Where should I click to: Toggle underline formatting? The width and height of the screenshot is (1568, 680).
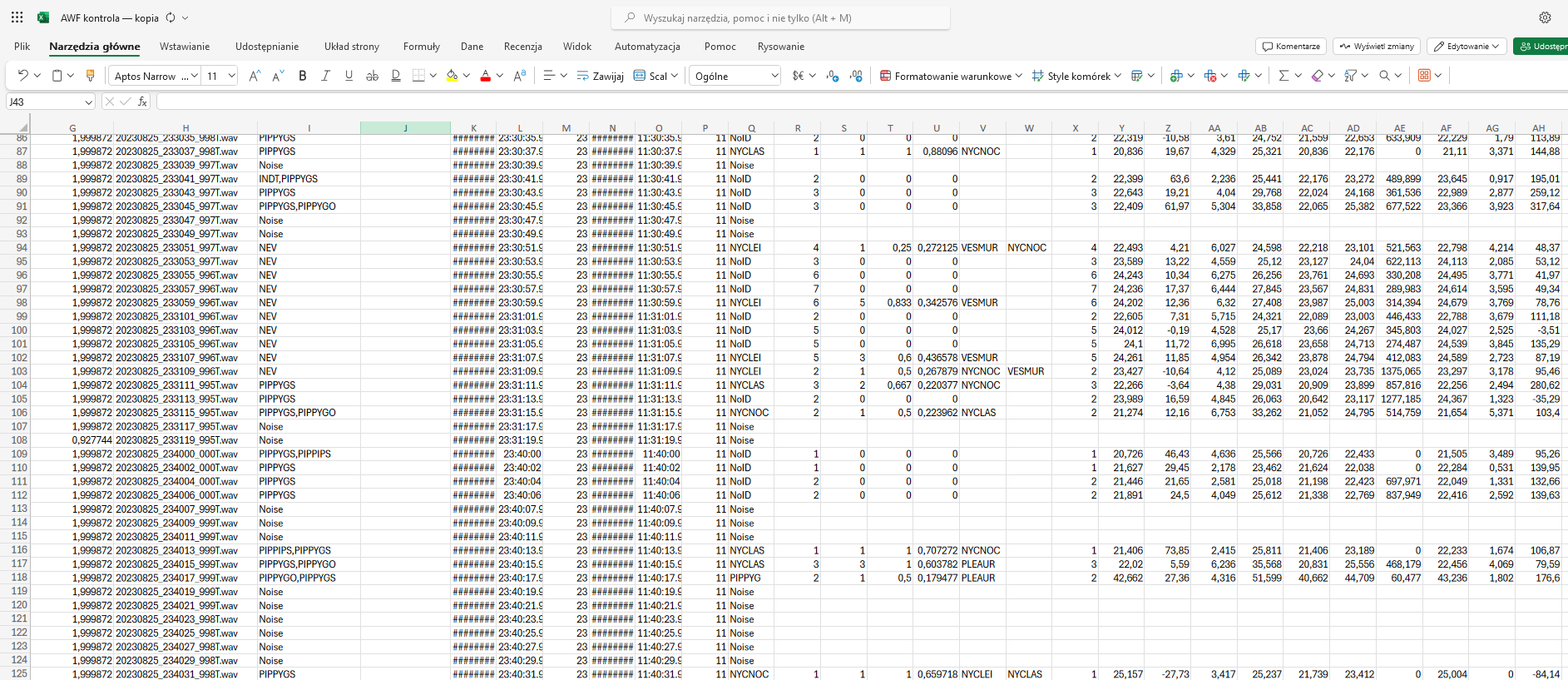click(349, 76)
